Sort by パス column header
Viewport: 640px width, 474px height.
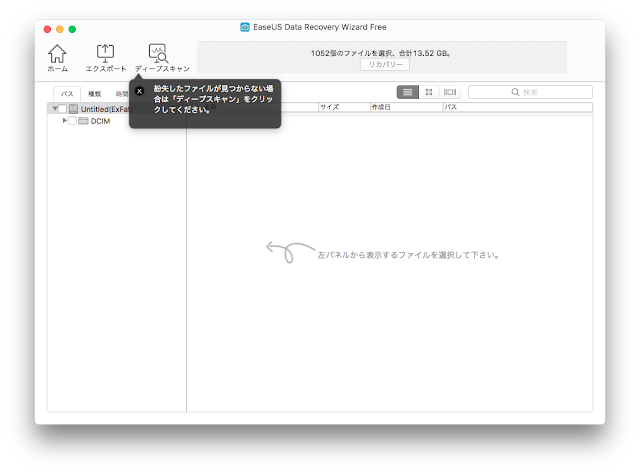[x=518, y=107]
